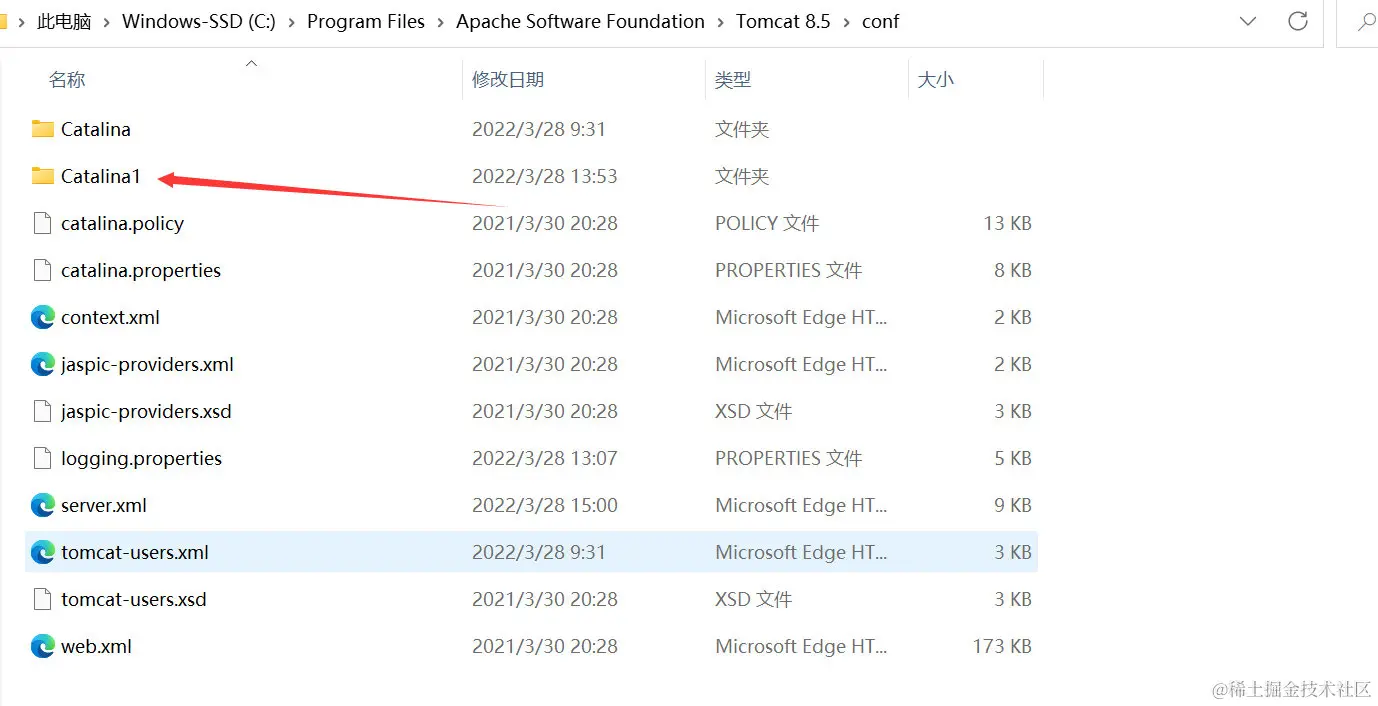
Task: Select the tomcat-users.xml file name
Action: tap(135, 552)
